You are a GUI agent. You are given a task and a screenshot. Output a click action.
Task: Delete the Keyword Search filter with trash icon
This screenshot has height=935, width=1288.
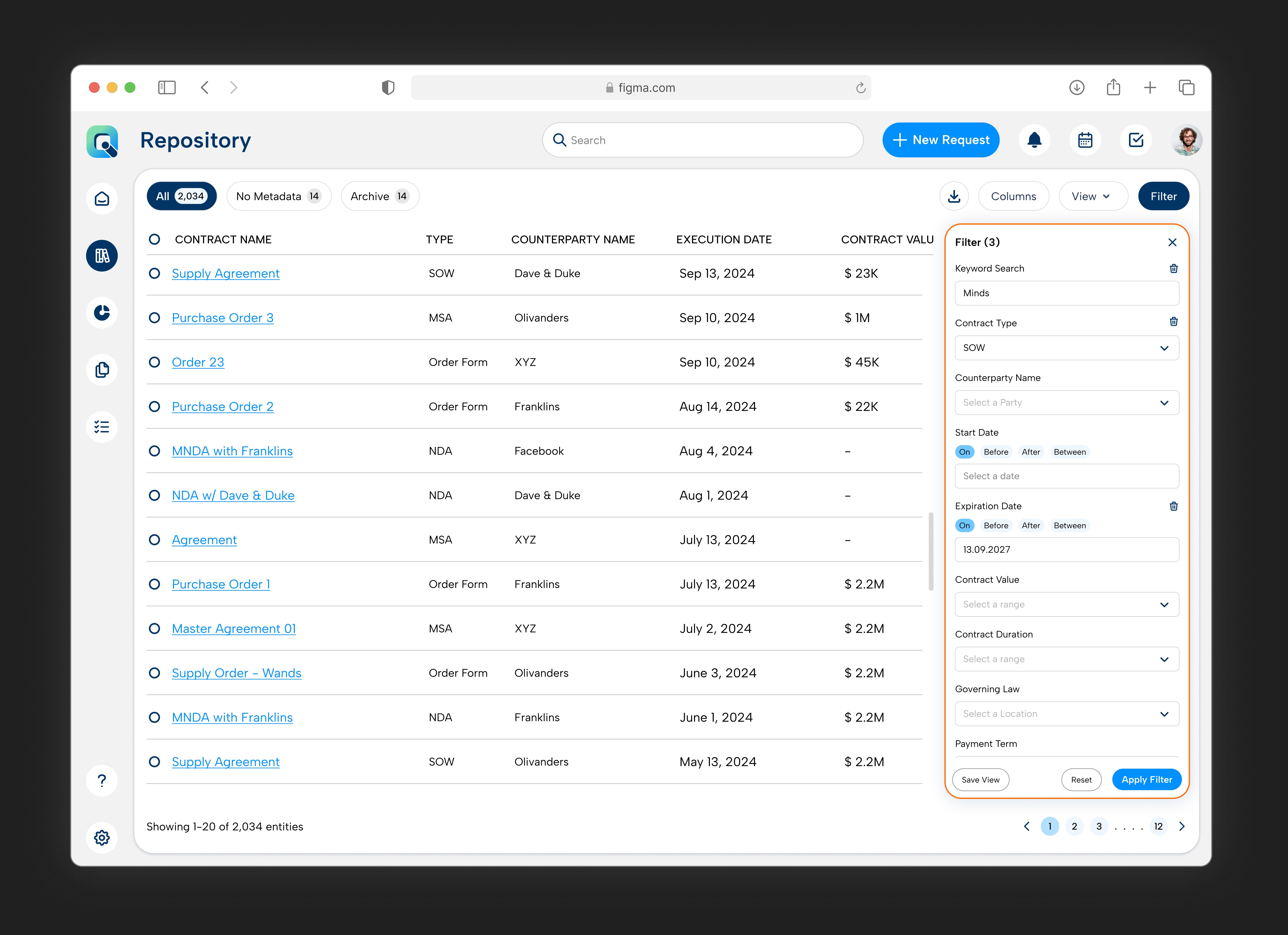(1173, 269)
